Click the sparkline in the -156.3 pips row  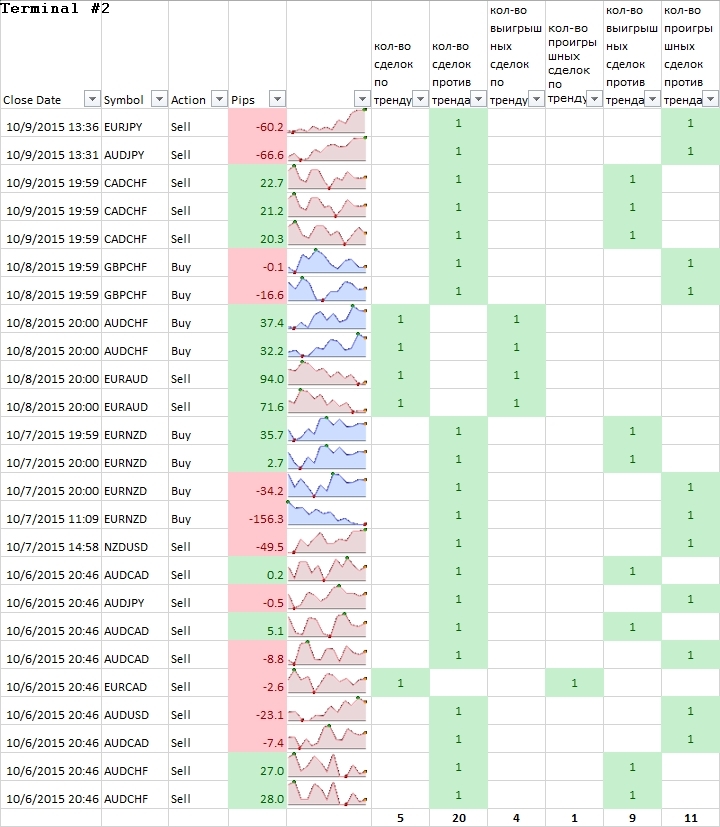[327, 514]
